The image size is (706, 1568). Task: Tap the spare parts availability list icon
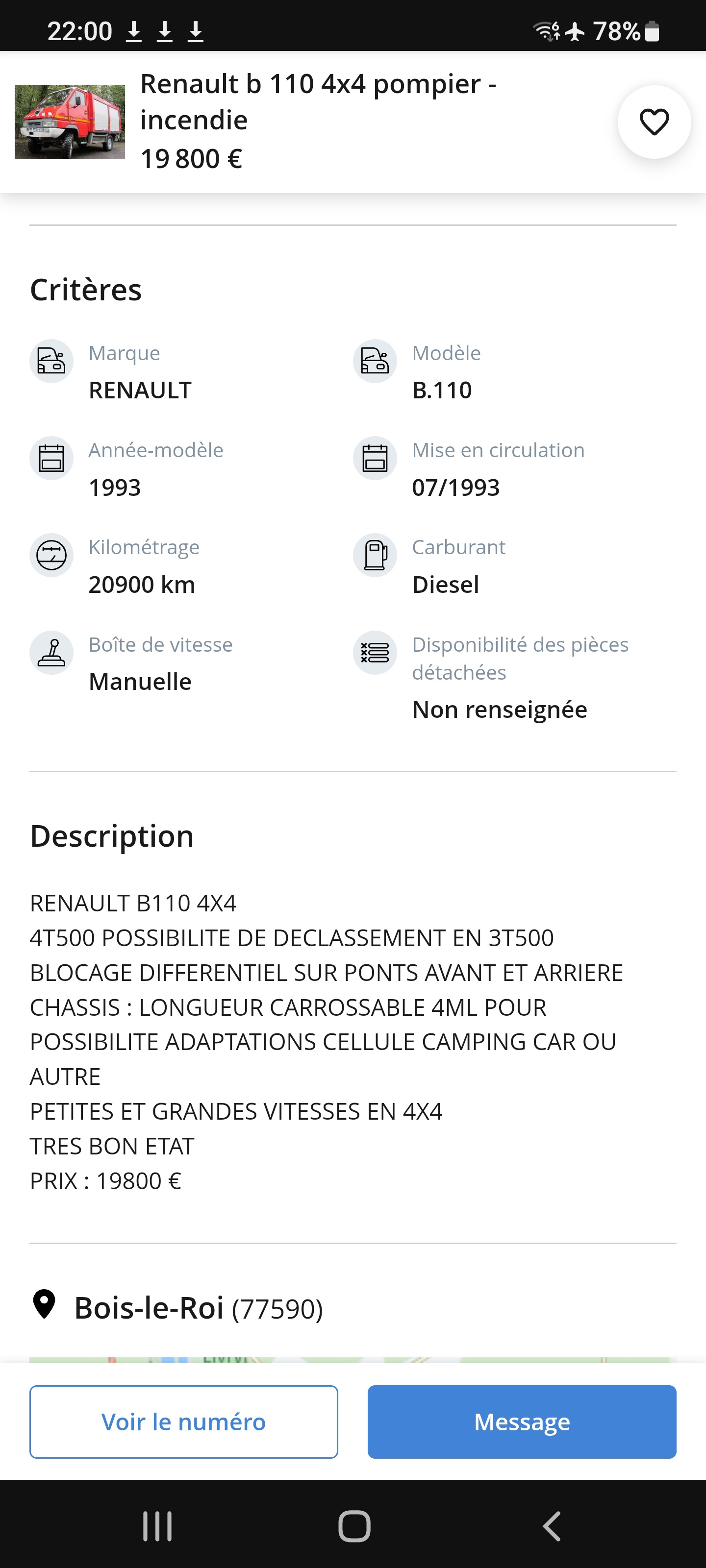[x=375, y=653]
